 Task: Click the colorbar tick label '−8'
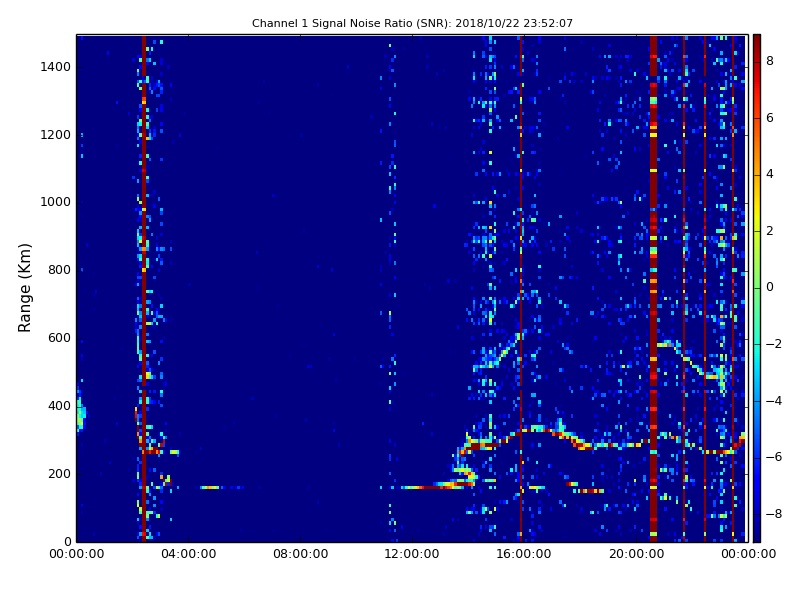(774, 514)
